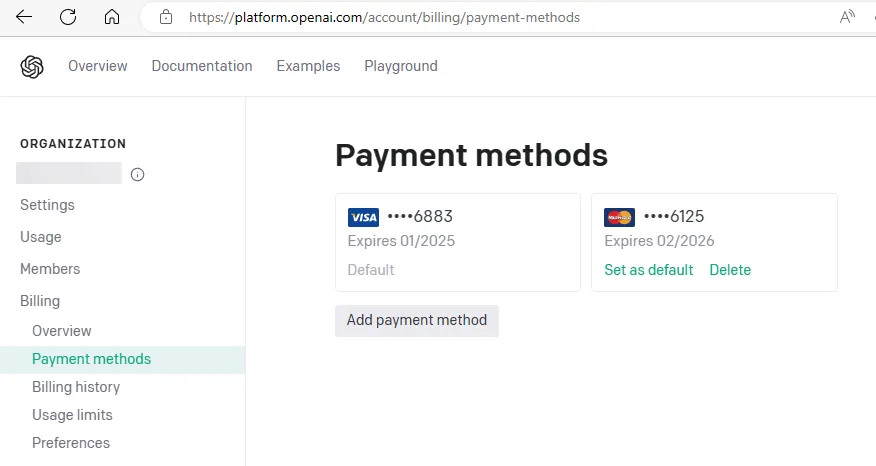This screenshot has width=876, height=466.
Task: Click the OpenAI logo icon
Action: click(x=32, y=66)
